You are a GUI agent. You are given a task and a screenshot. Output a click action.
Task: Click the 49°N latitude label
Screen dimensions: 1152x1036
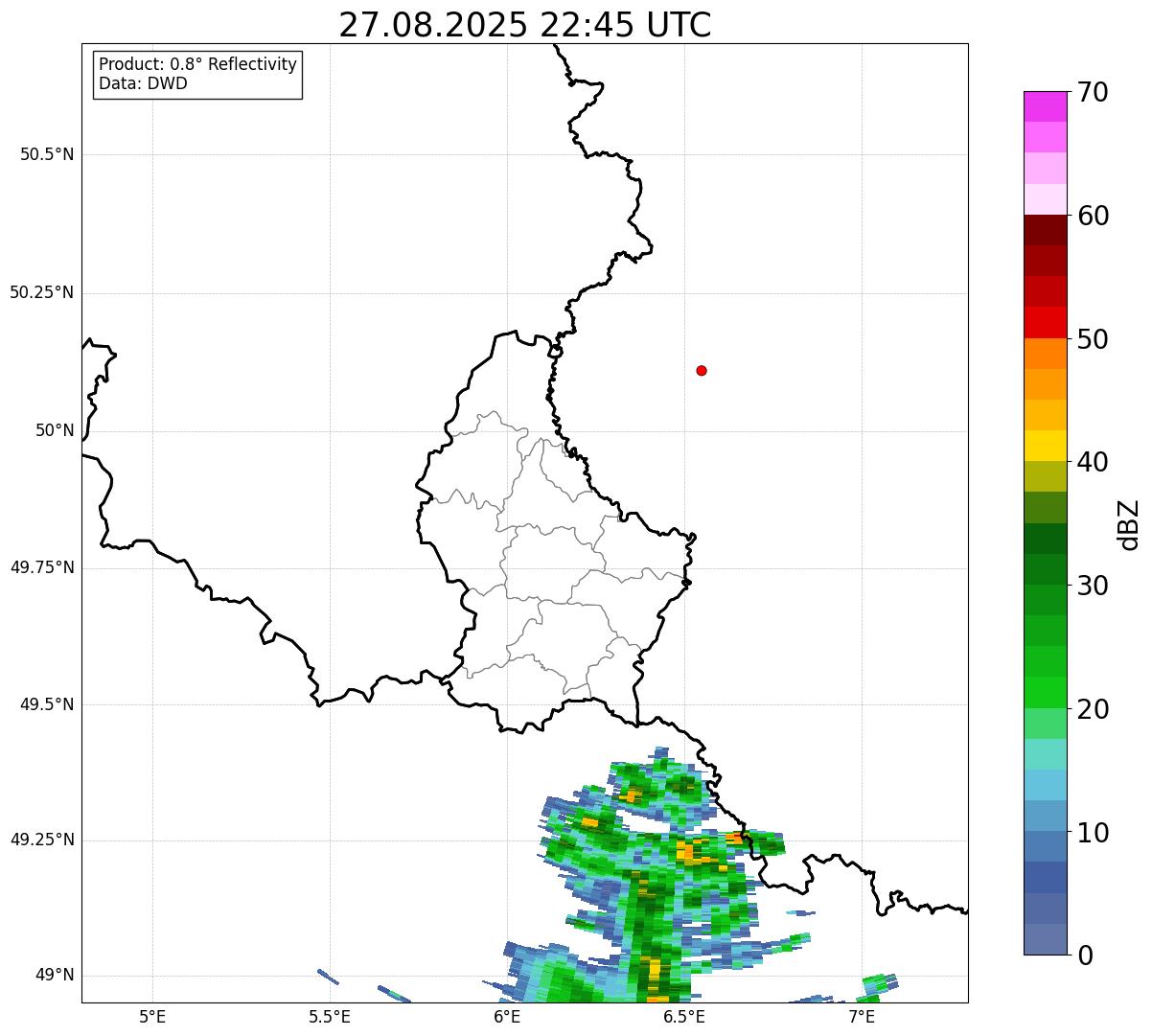click(x=55, y=975)
